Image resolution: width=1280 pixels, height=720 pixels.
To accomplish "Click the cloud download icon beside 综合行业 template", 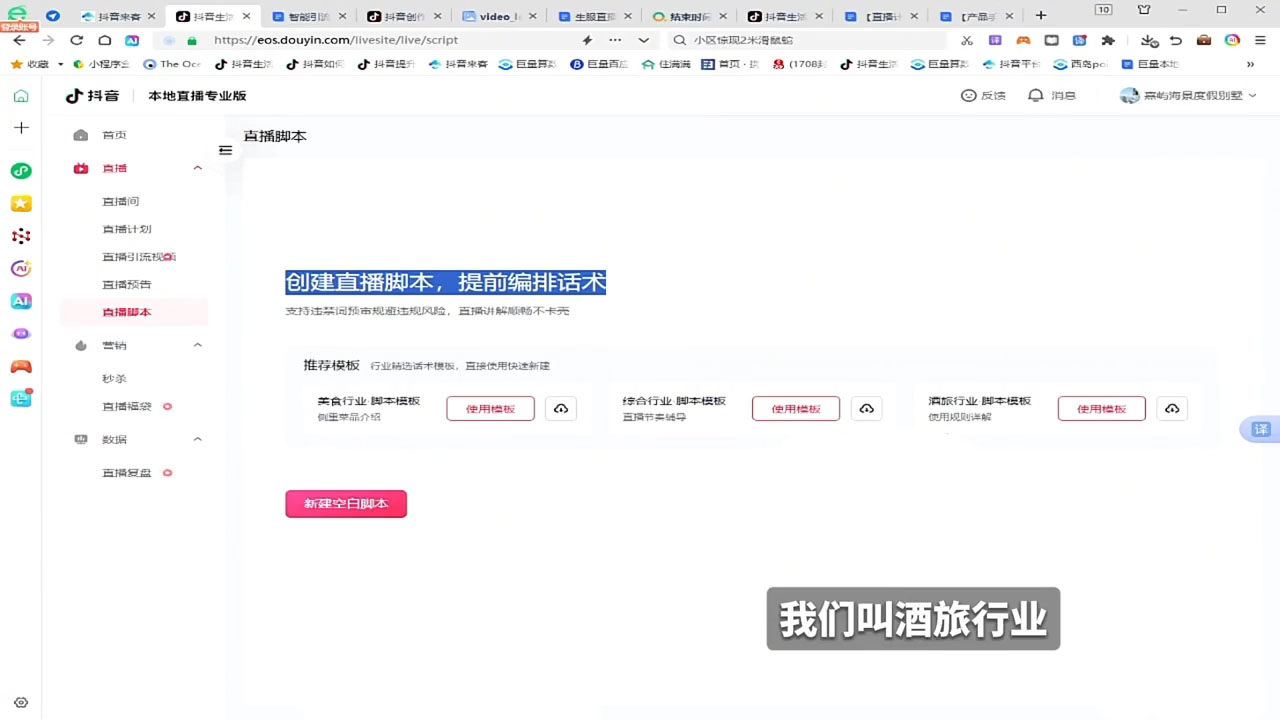I will 866,409.
